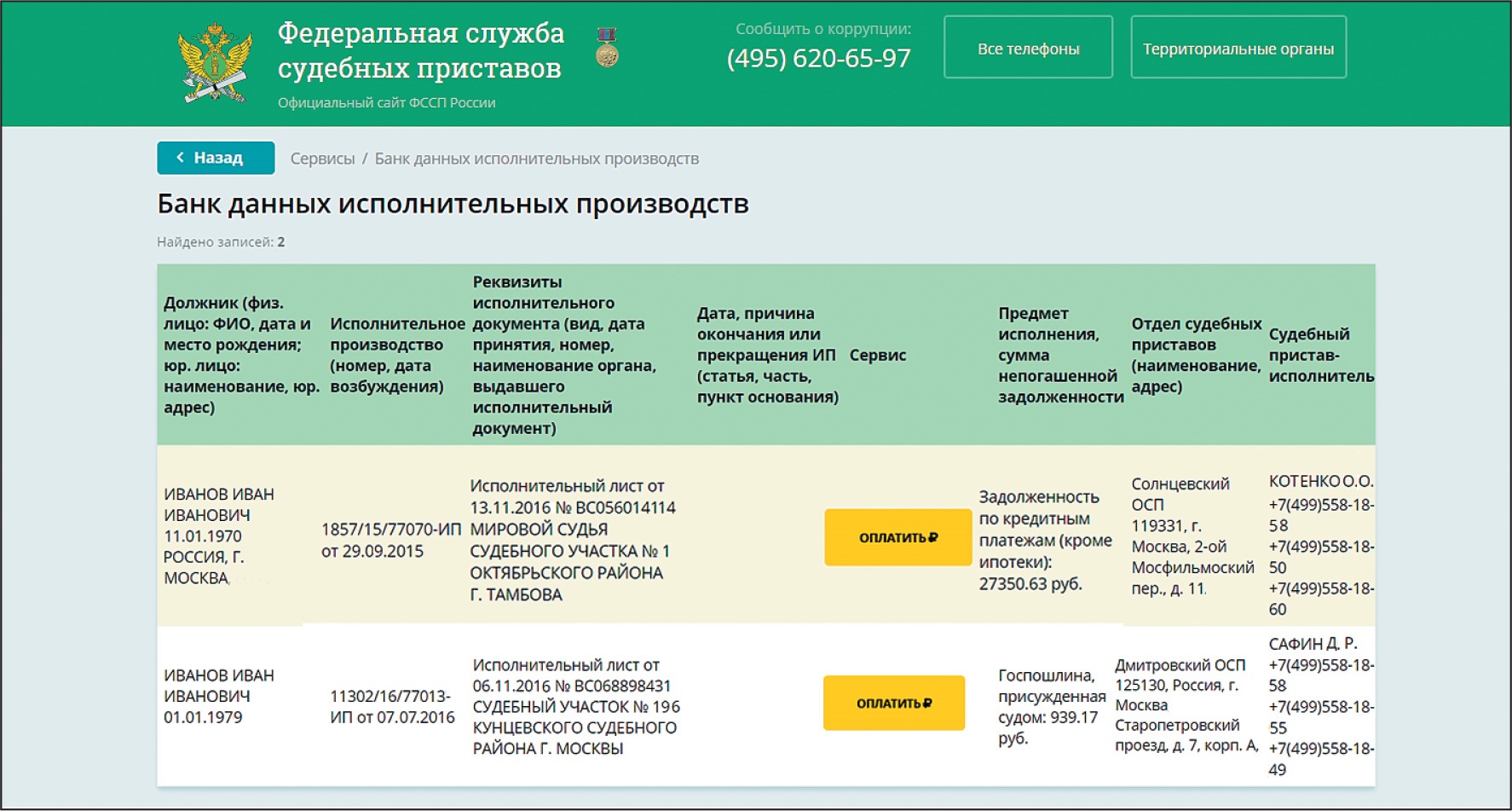The image size is (1512, 811).
Task: Click the Судебный пристав-исполнитель column header
Action: 1320,355
